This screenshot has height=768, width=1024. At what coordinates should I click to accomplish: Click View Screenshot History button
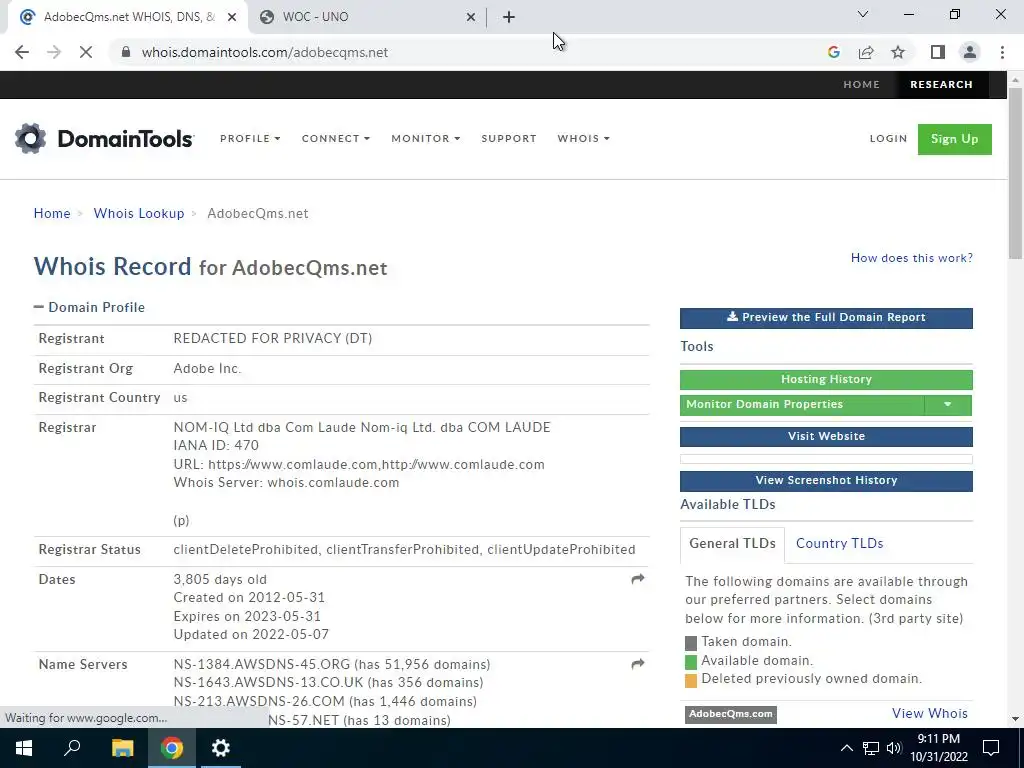point(826,481)
